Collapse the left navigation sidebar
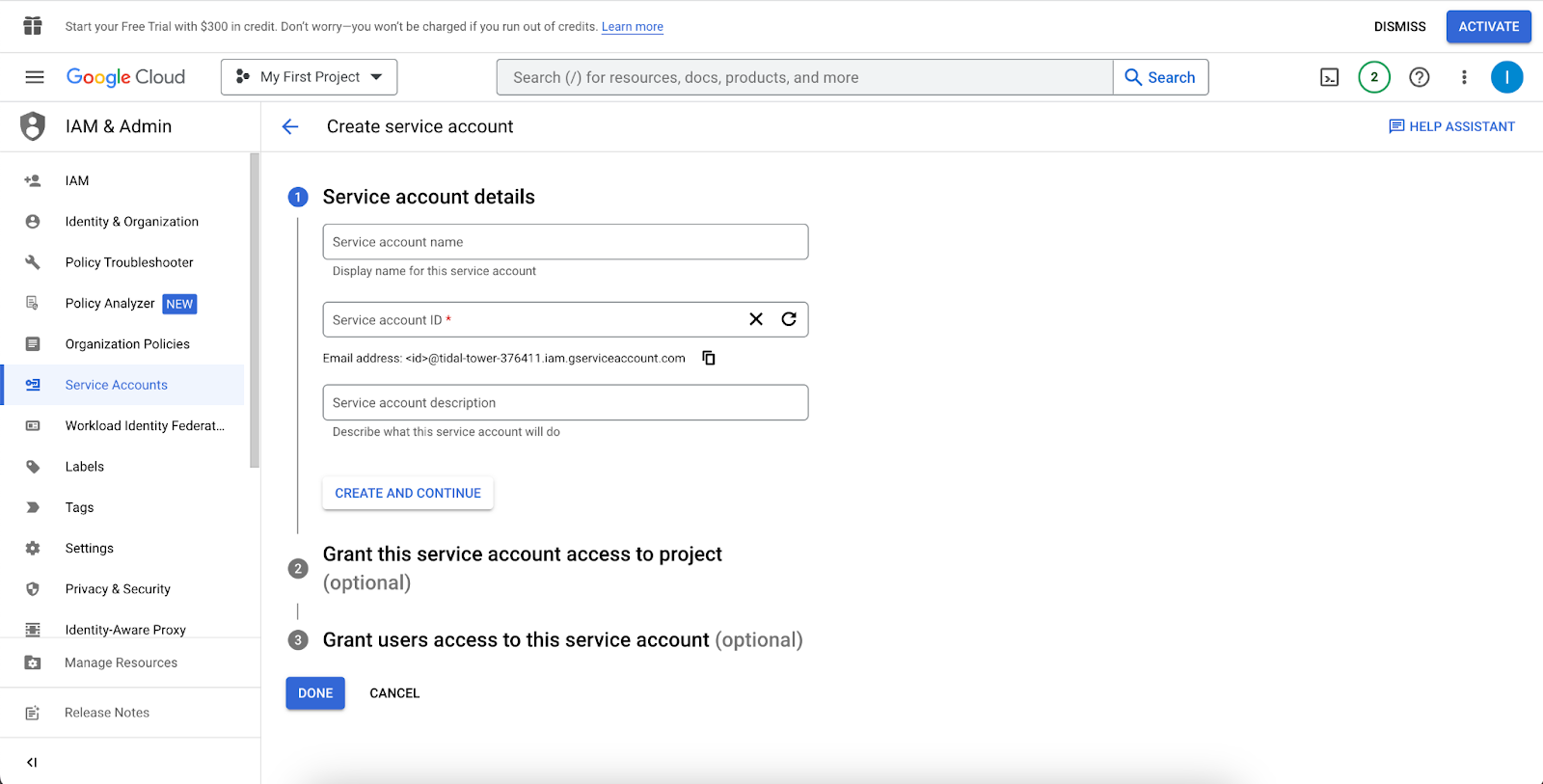This screenshot has height=784, width=1543. [x=32, y=762]
